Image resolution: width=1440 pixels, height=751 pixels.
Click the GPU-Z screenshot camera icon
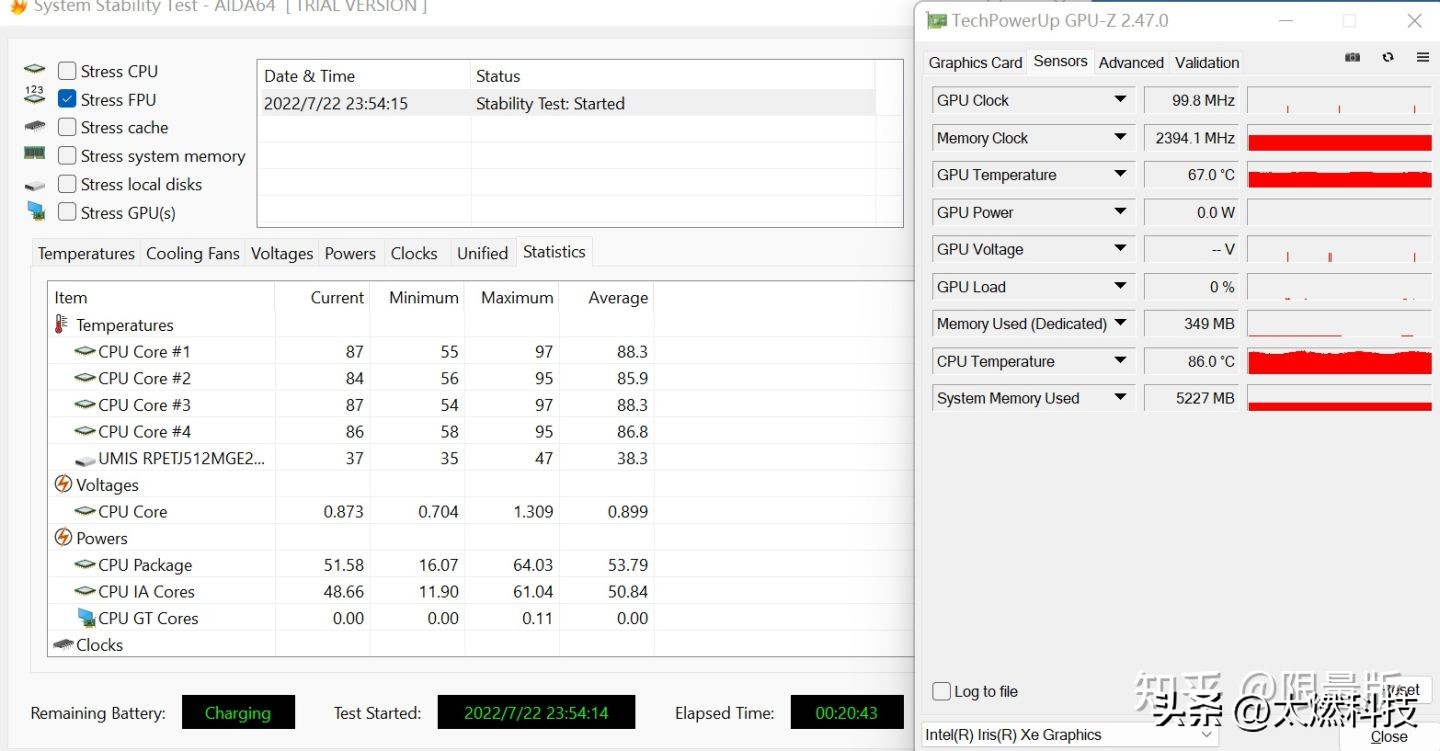tap(1352, 58)
